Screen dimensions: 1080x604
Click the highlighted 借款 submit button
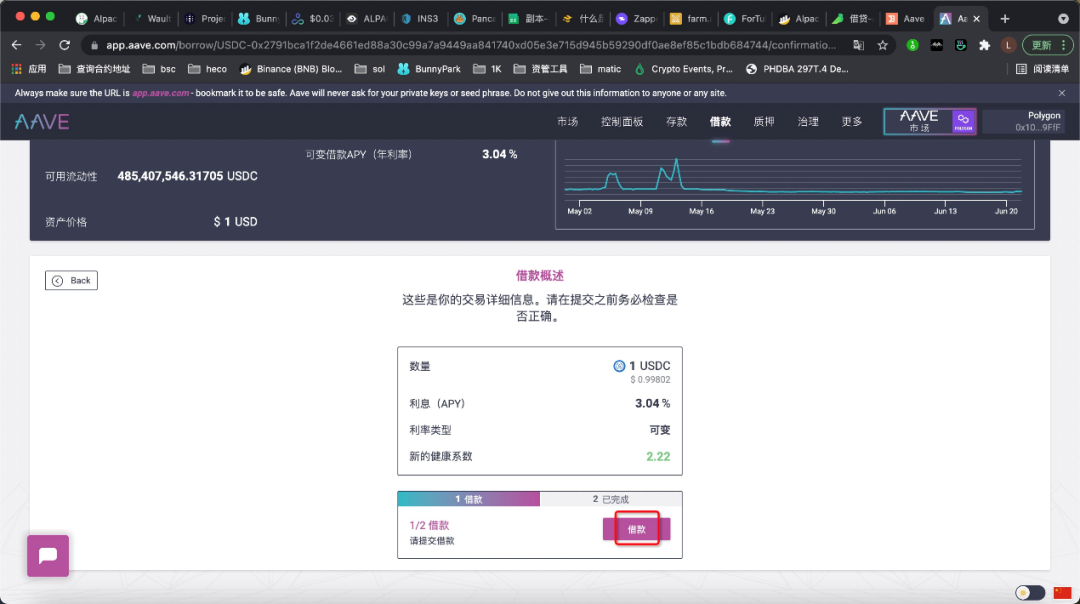(637, 529)
